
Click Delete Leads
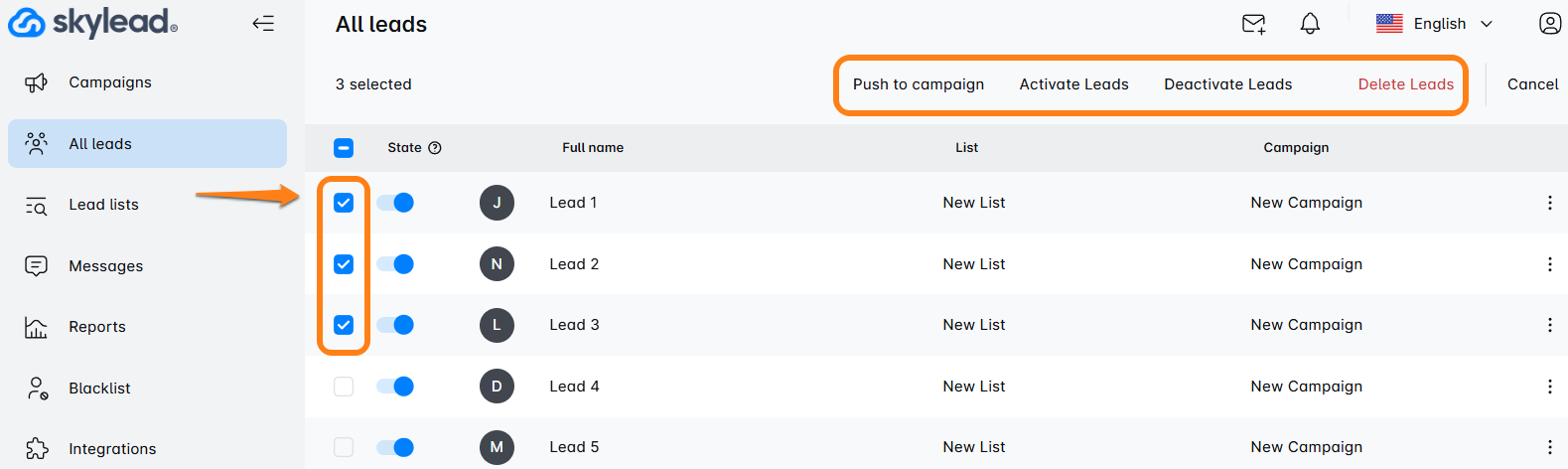[1406, 84]
